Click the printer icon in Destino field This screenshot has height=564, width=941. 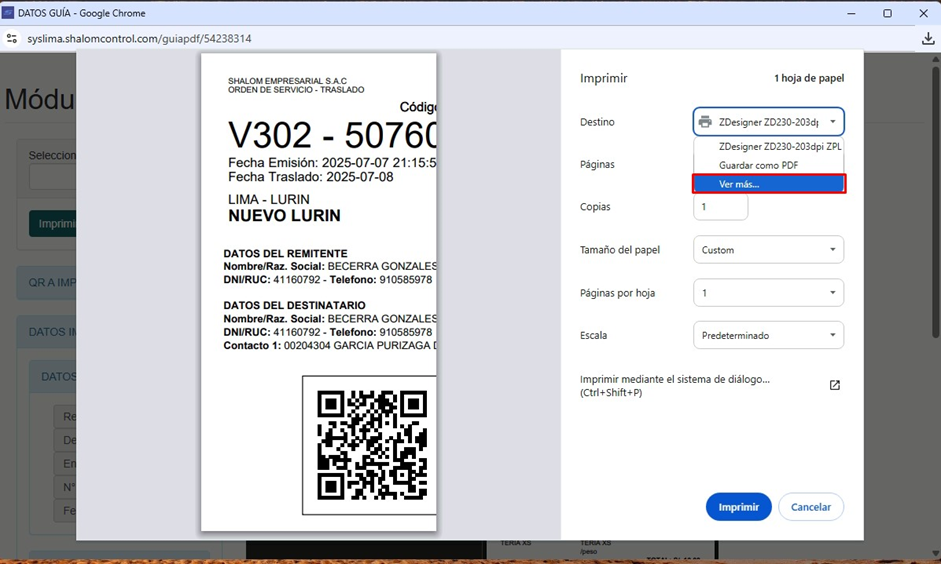point(706,122)
